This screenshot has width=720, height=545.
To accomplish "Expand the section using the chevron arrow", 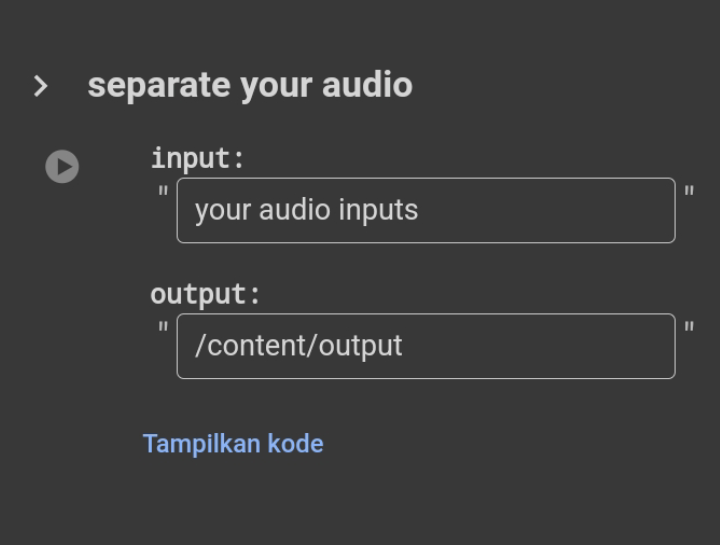I will (40, 86).
